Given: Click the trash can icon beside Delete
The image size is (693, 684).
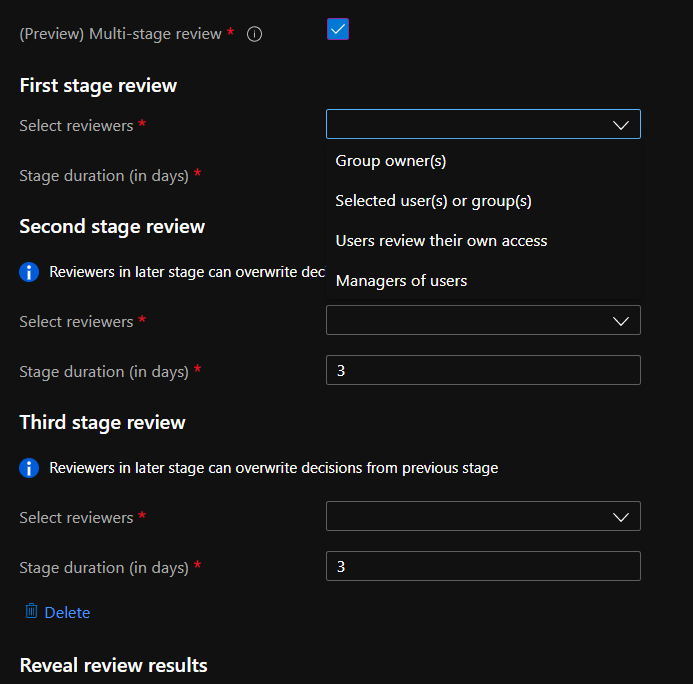Looking at the screenshot, I should 31,611.
